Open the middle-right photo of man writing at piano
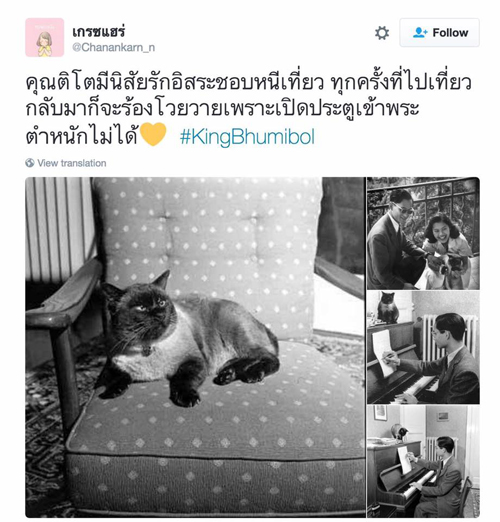 point(423,347)
